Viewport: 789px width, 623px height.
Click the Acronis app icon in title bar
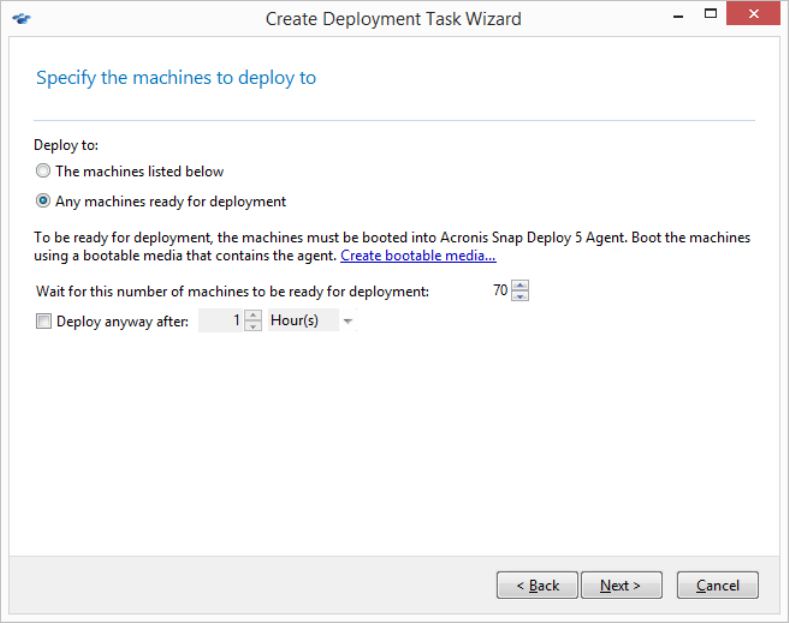tap(22, 18)
